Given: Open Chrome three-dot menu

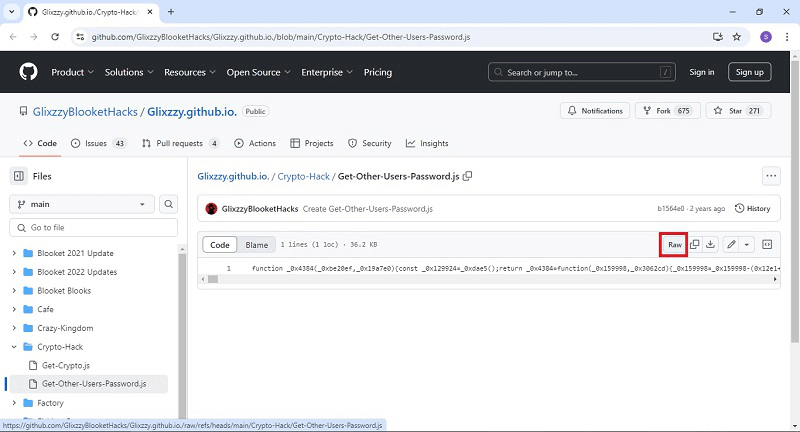Looking at the screenshot, I should (787, 37).
